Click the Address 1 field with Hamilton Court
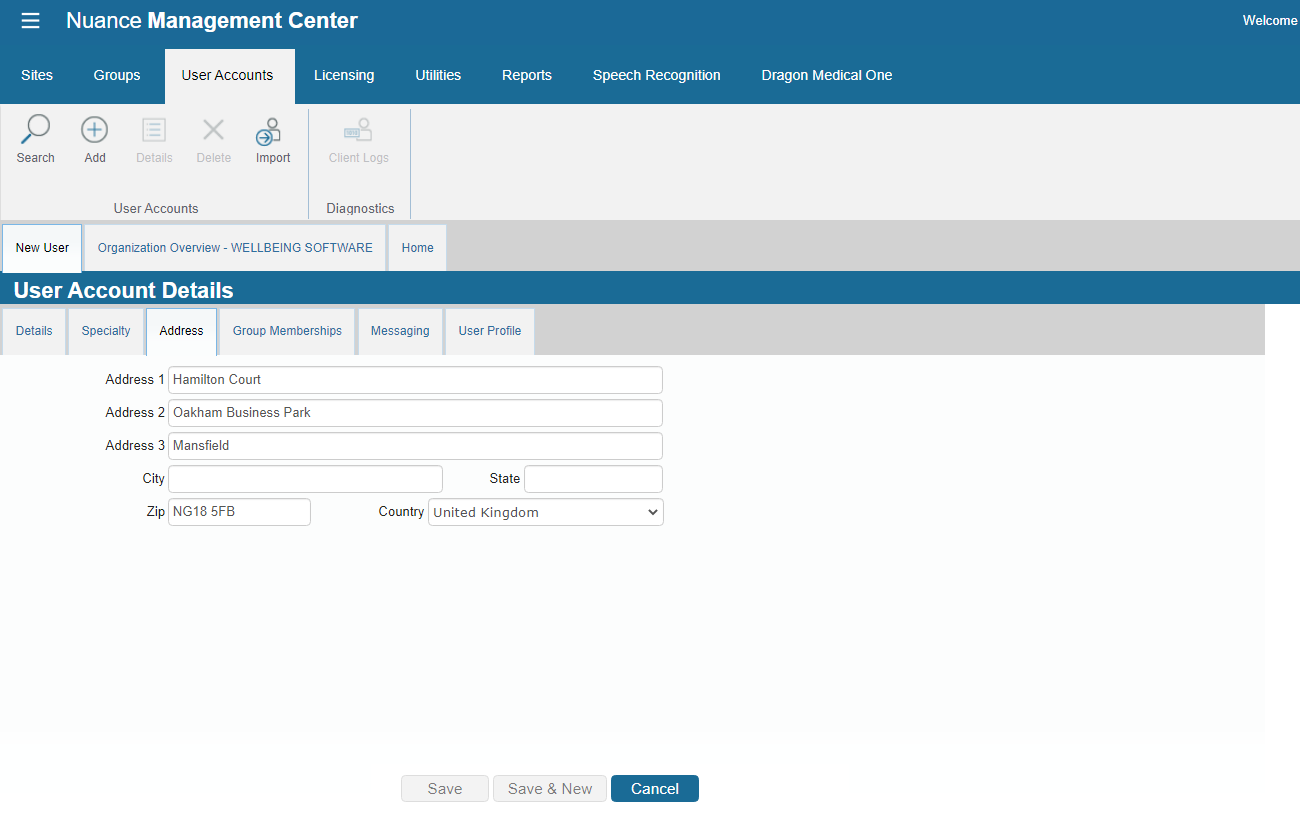The image size is (1300, 840). point(415,380)
